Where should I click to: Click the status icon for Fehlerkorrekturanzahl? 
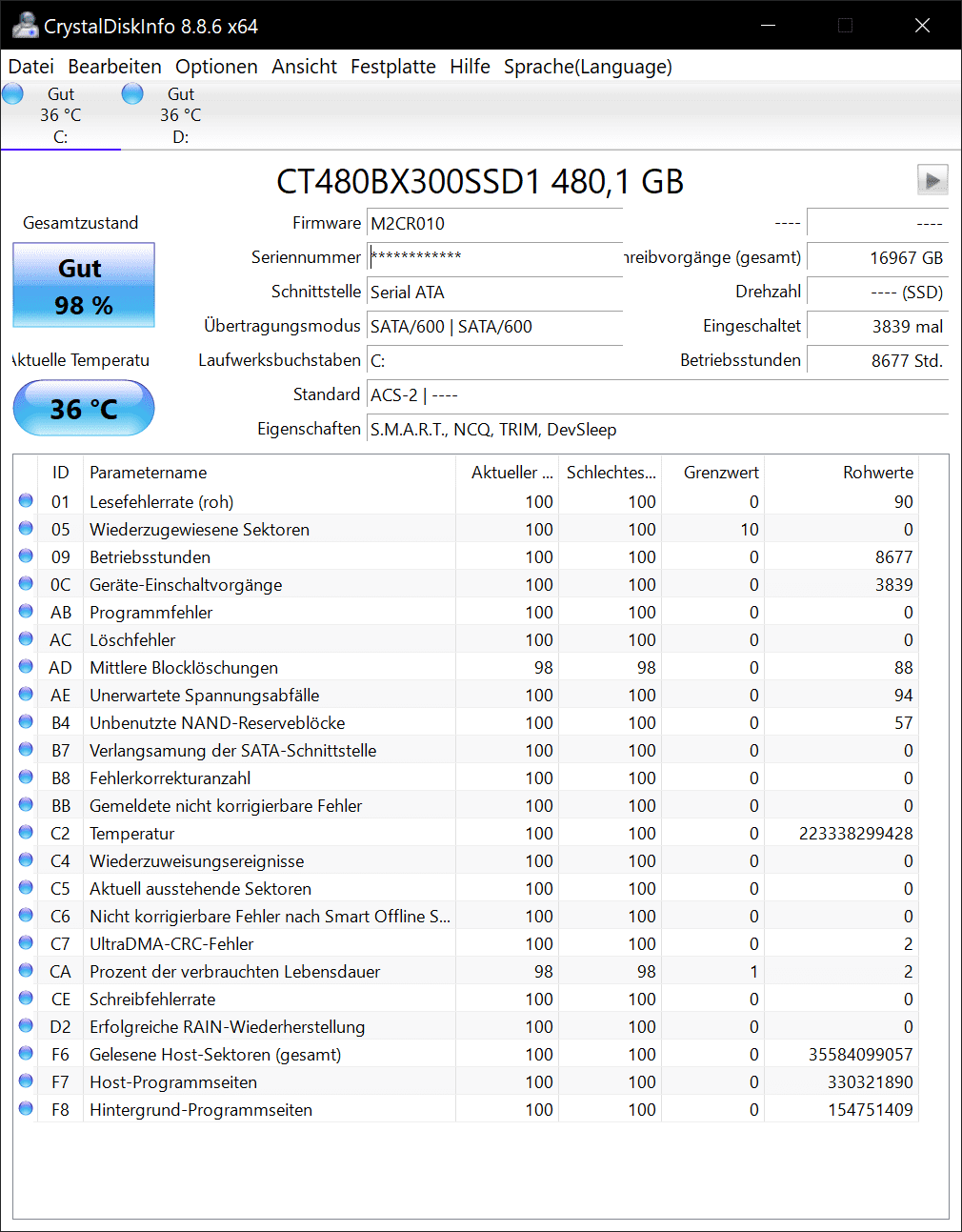click(26, 777)
